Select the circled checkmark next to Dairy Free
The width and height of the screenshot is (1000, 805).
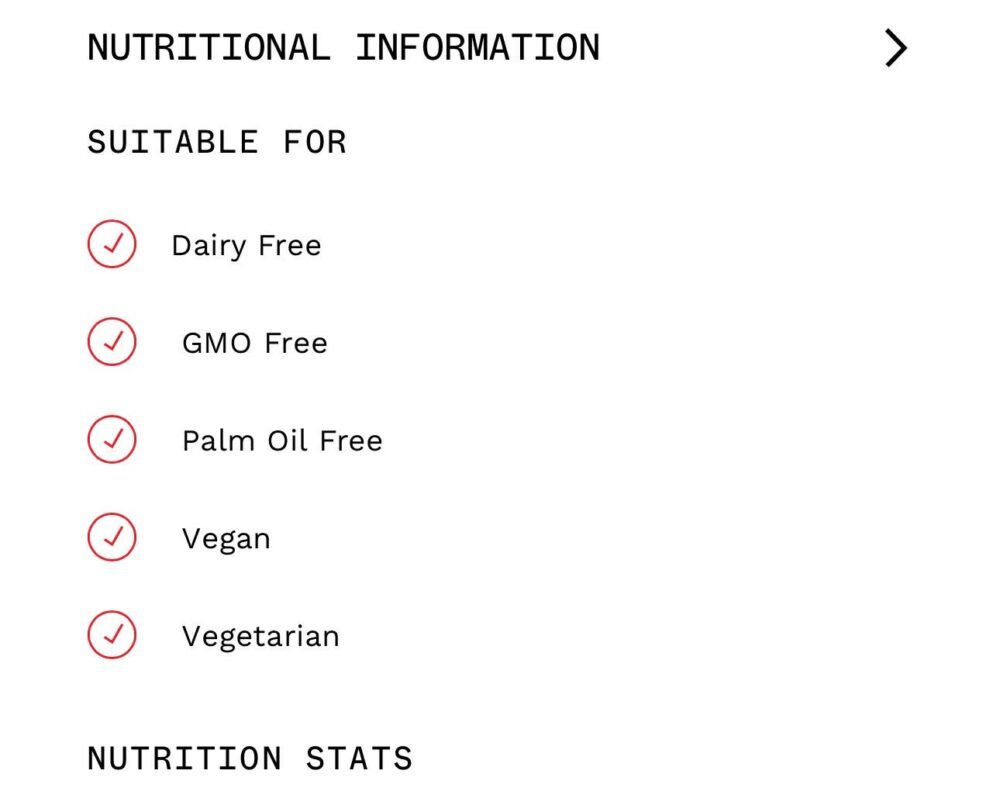[x=113, y=244]
